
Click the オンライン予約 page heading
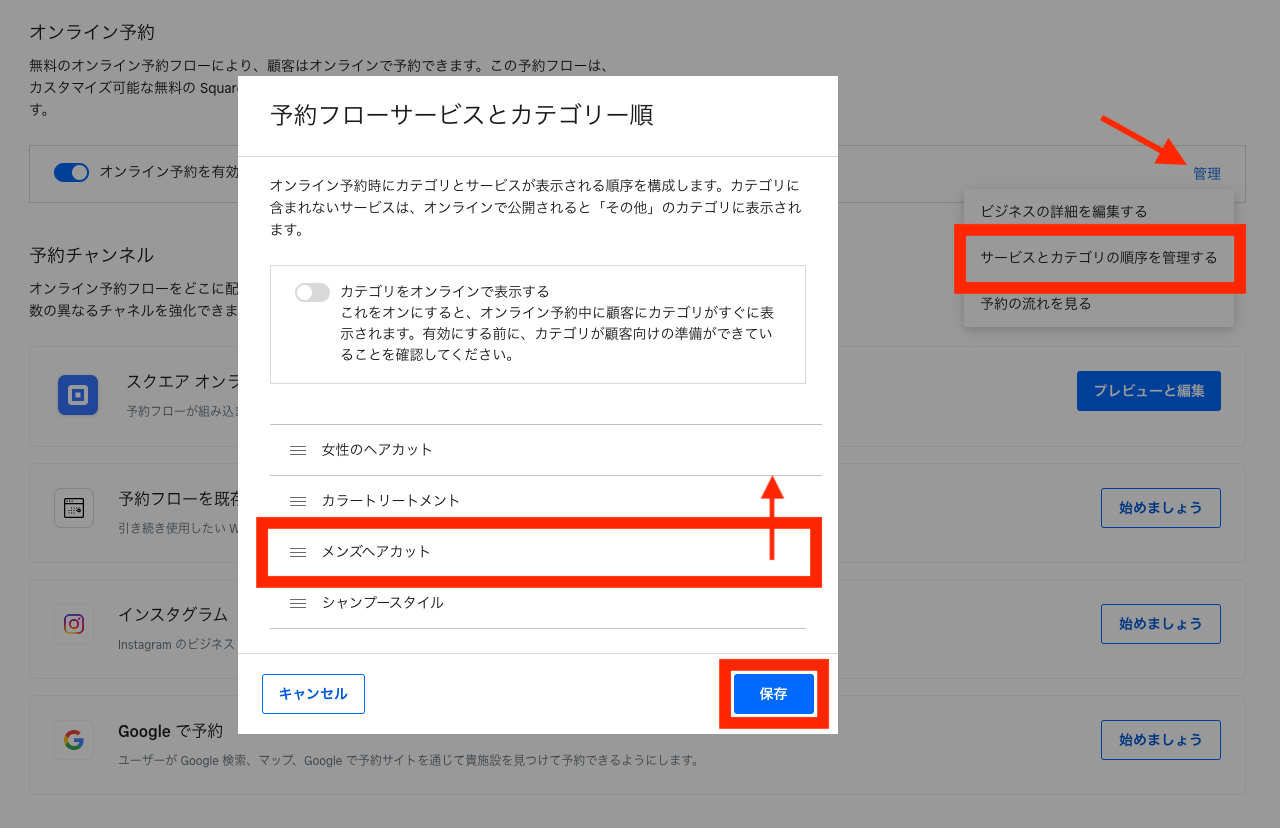[x=92, y=32]
